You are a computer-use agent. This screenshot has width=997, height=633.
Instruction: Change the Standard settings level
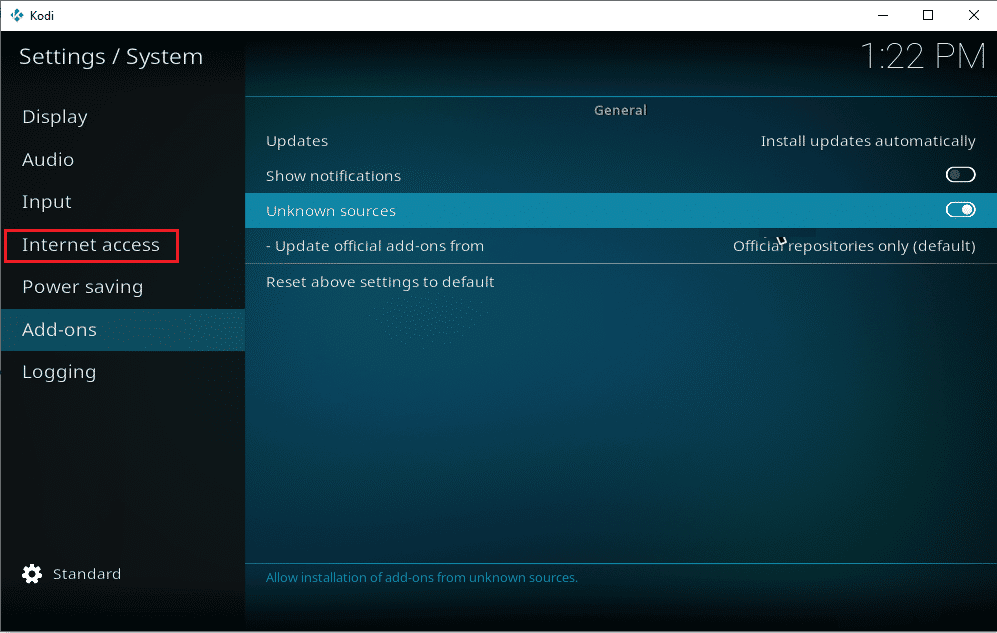coord(86,574)
